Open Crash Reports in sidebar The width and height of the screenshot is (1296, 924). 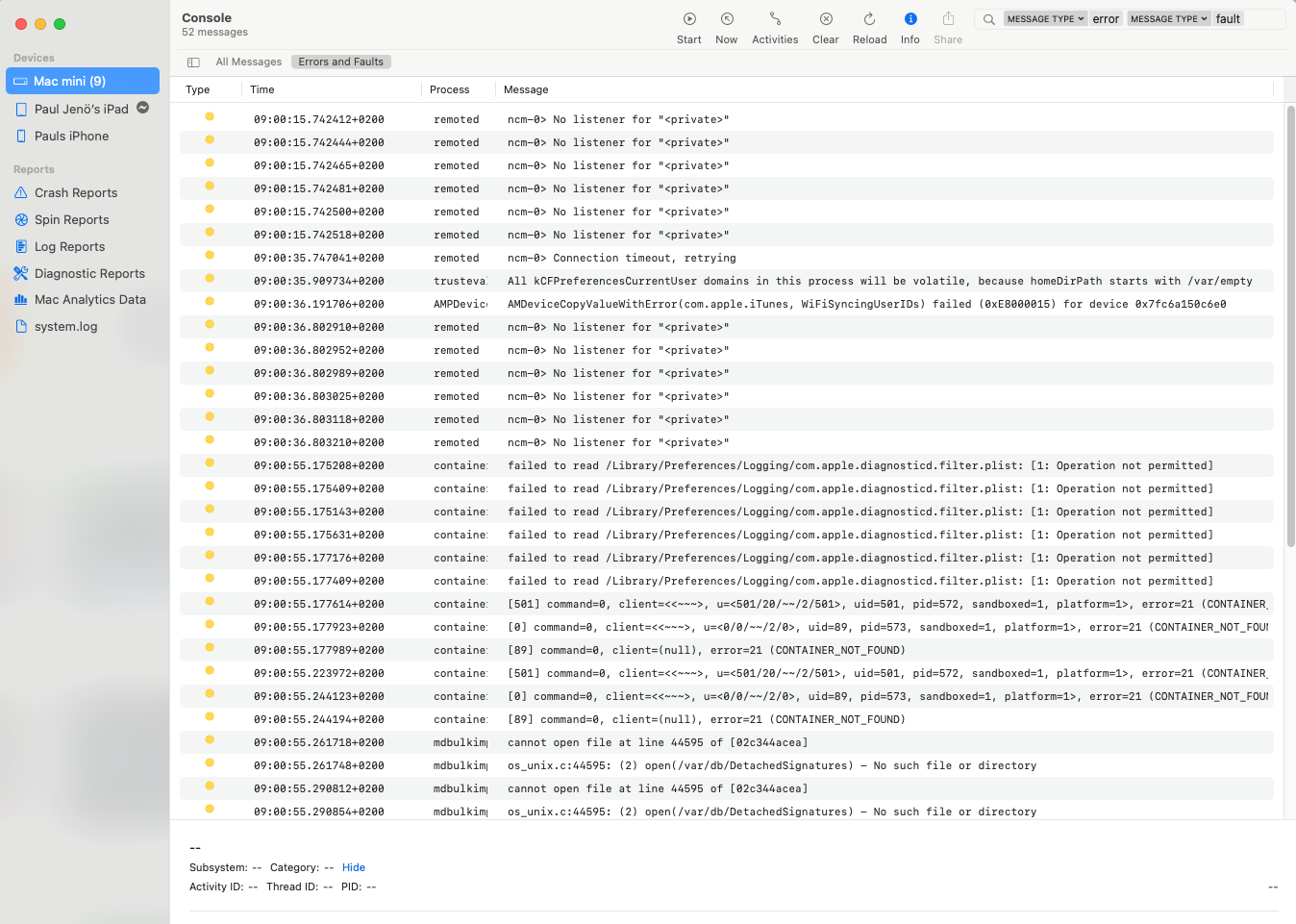(x=76, y=193)
